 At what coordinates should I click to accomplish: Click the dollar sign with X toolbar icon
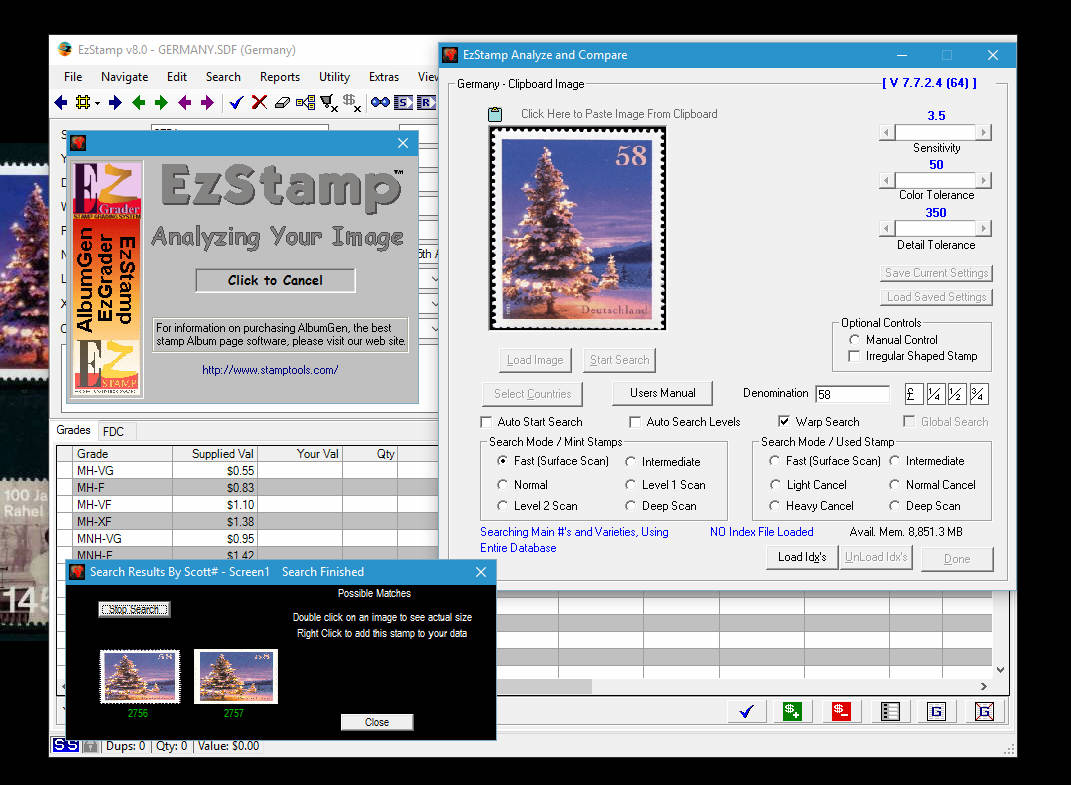click(x=352, y=102)
